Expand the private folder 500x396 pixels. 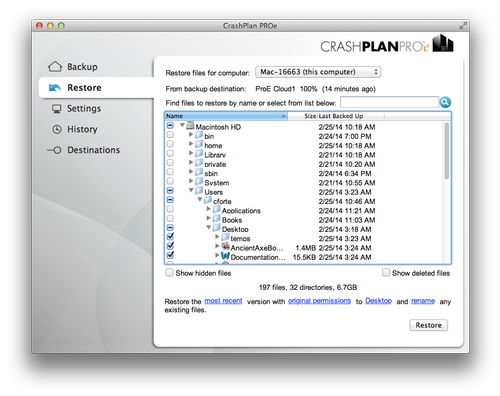click(x=191, y=162)
